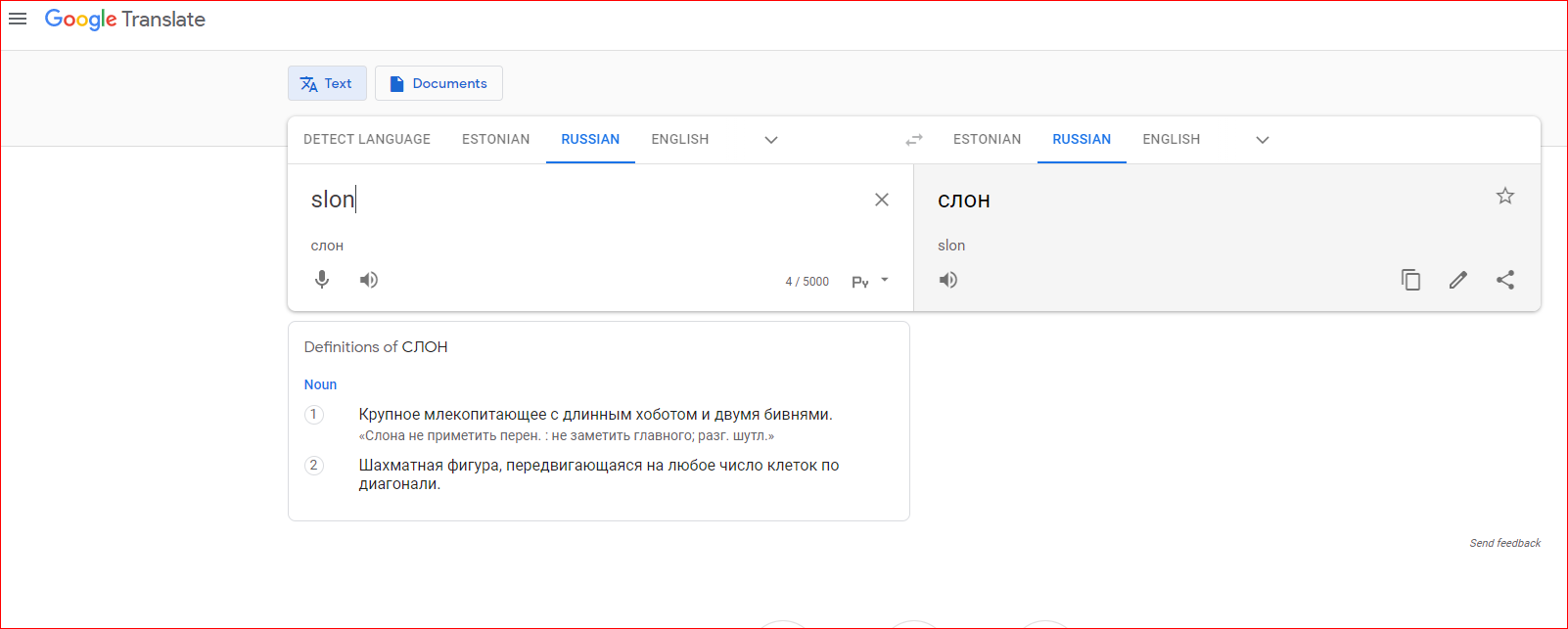This screenshot has height=629, width=1568.
Task: Click the microphone voice input icon
Action: point(322,280)
